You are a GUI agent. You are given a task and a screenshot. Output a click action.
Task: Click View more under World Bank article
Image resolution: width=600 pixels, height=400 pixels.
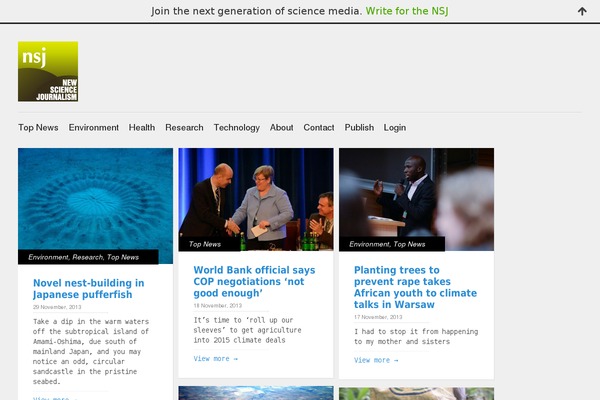pyautogui.click(x=215, y=359)
